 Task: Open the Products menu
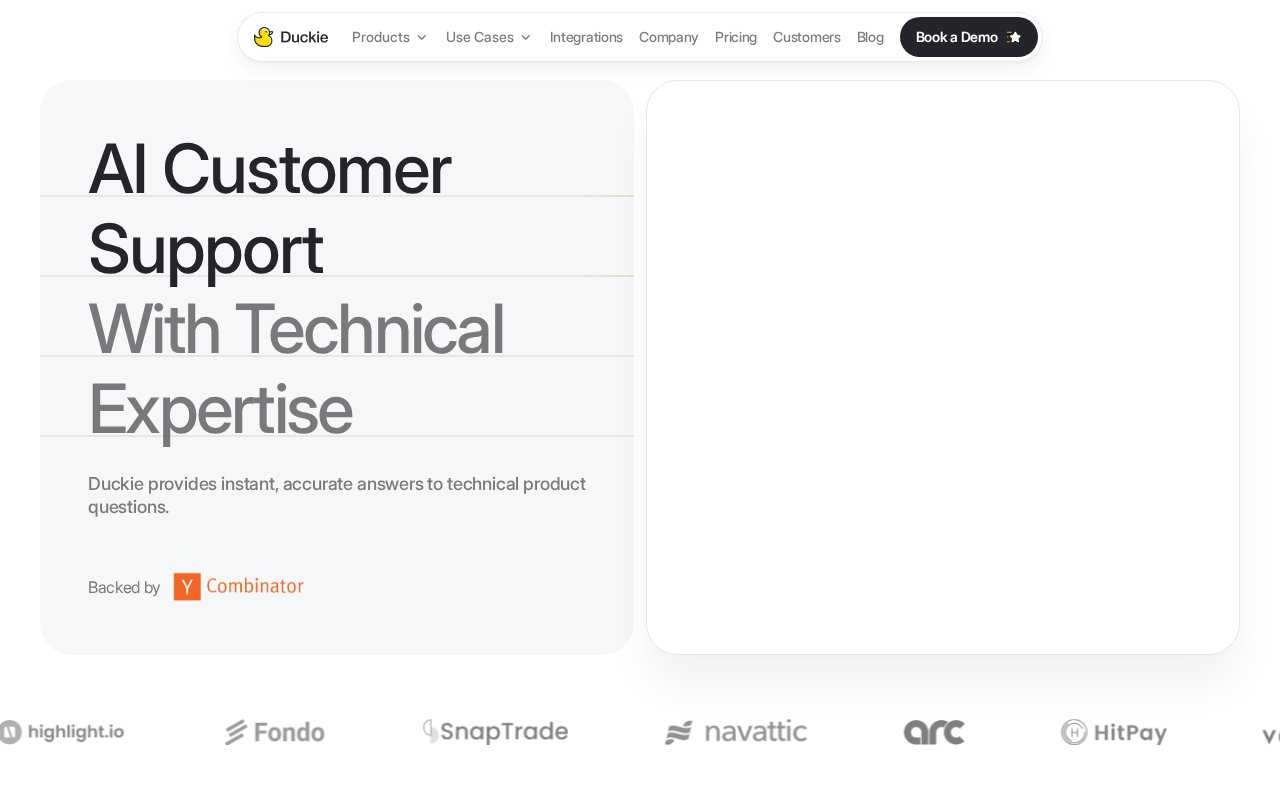(x=390, y=37)
